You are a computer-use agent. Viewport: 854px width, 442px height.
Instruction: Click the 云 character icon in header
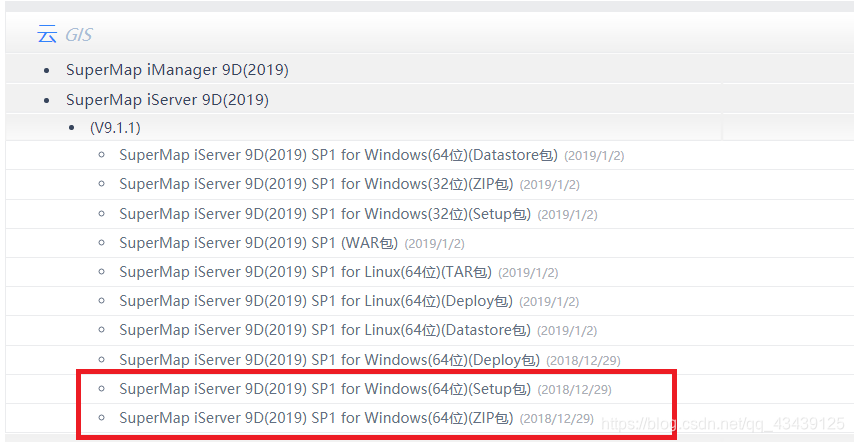47,35
